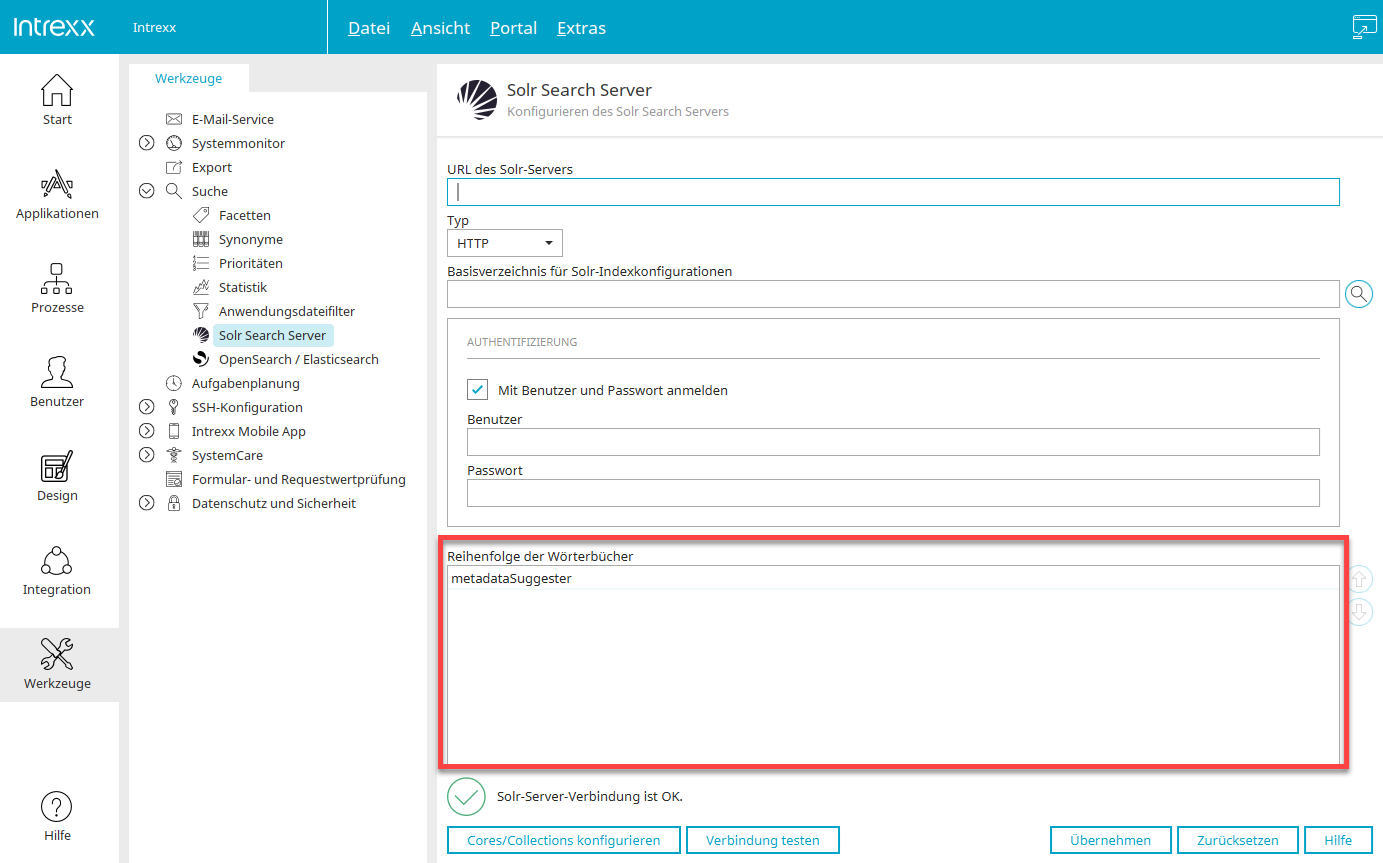Uncheck Mit Benutzer und Passwort anmelden
The width and height of the screenshot is (1383, 863).
tap(477, 390)
